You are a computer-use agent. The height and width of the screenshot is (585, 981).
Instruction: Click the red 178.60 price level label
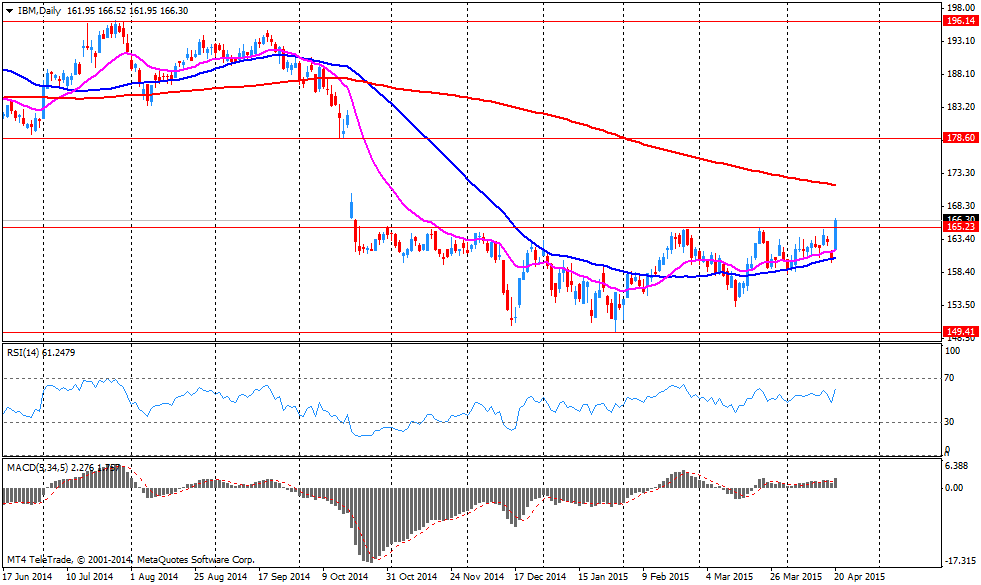(x=961, y=138)
